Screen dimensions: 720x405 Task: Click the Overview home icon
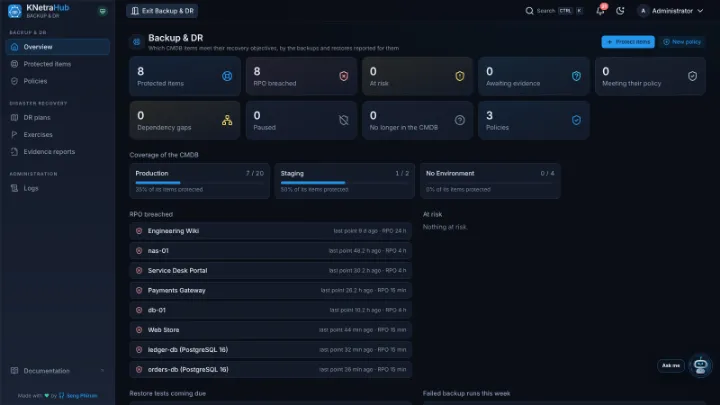[x=15, y=47]
